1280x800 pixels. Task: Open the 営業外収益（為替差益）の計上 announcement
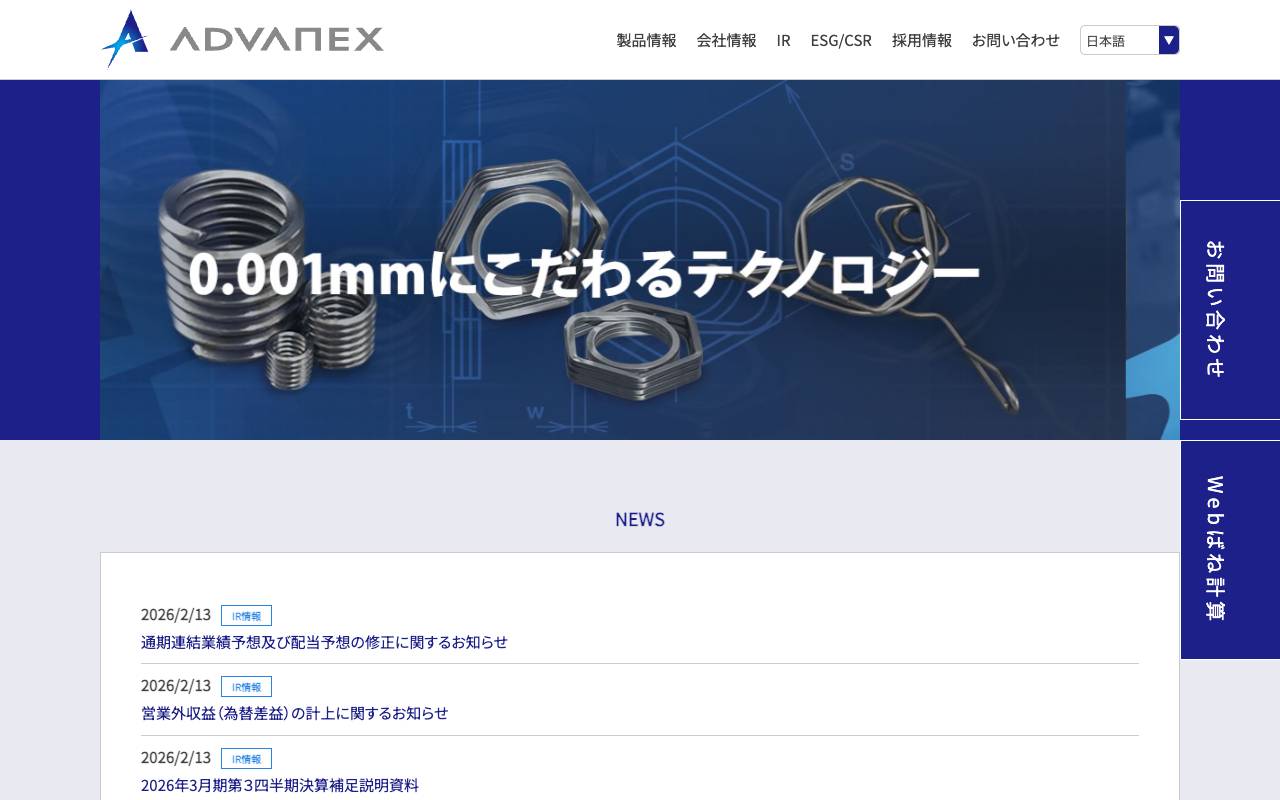294,713
